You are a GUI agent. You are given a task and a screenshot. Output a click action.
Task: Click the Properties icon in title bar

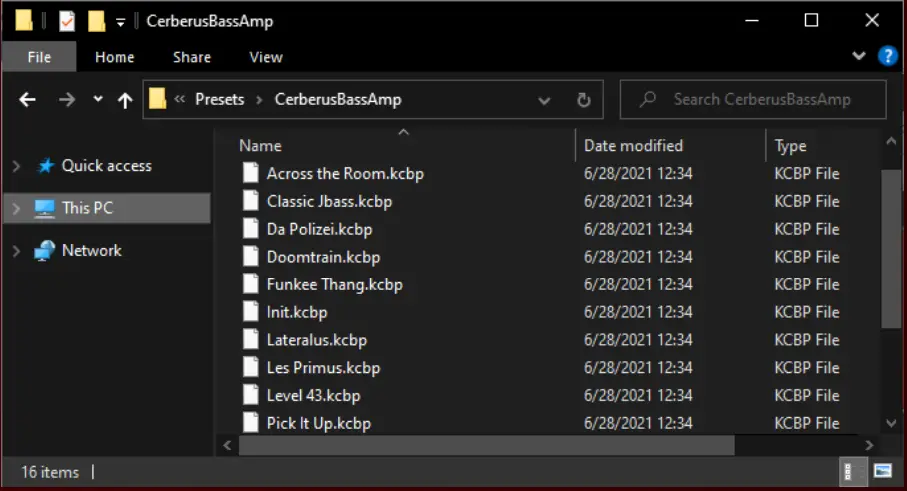pos(67,20)
